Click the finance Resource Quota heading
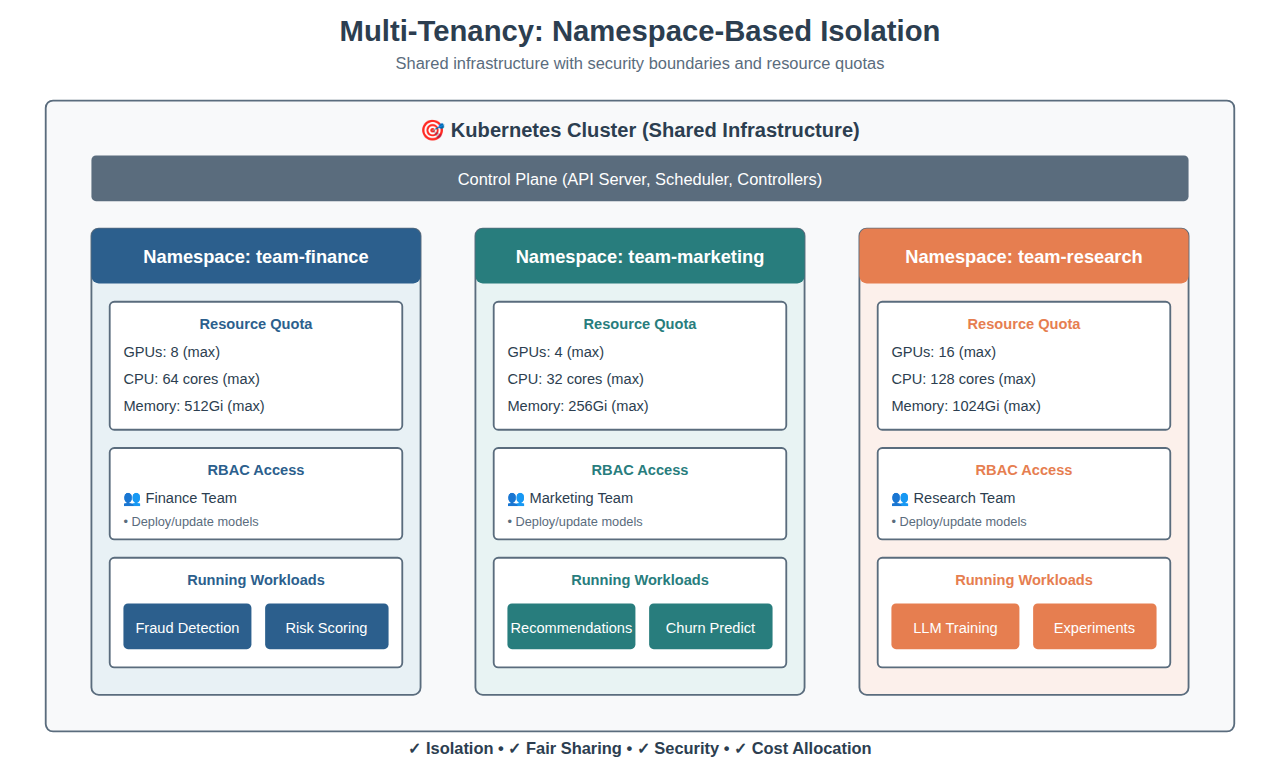Image resolution: width=1280 pixels, height=778 pixels. pos(256,324)
